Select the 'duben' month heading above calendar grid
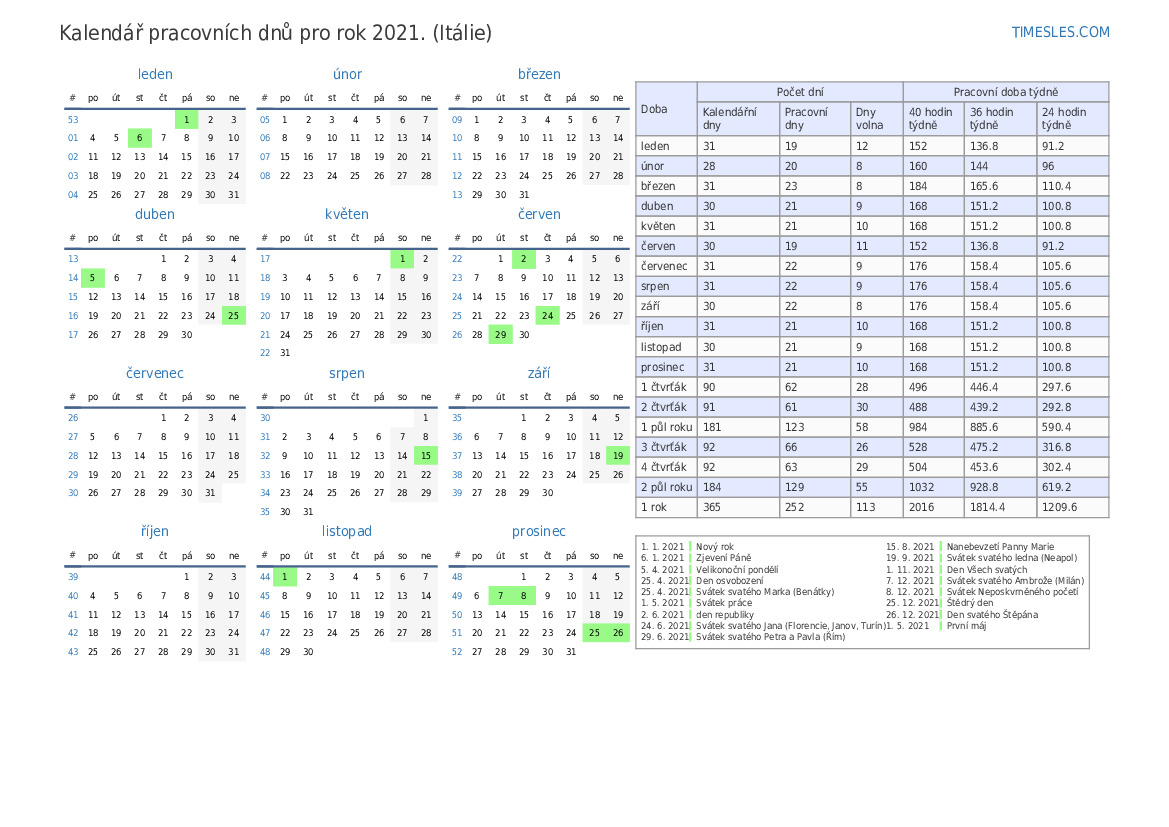Screen dimensions: 1169x827 tap(155, 214)
